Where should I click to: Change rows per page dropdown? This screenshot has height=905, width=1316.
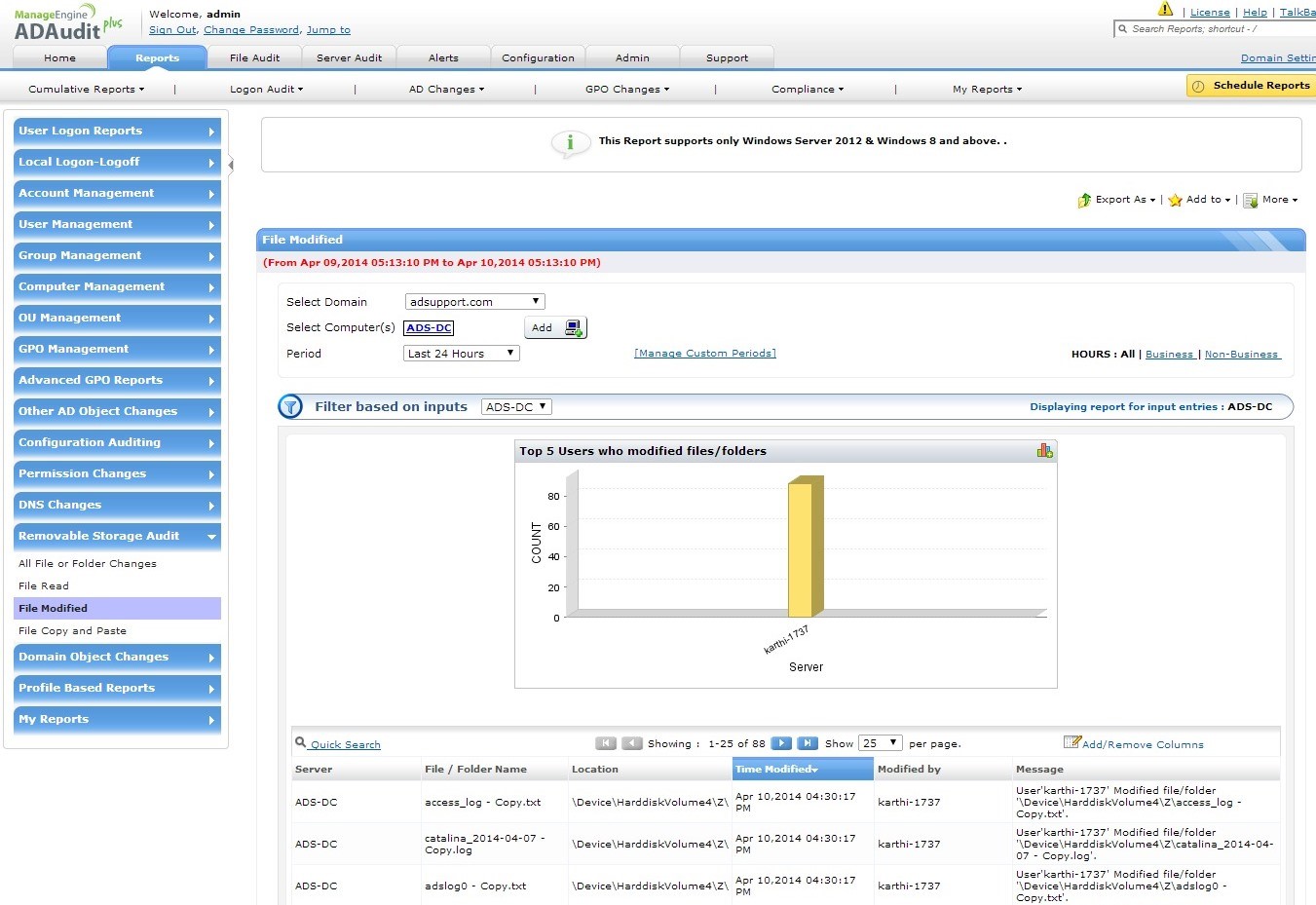tap(880, 743)
